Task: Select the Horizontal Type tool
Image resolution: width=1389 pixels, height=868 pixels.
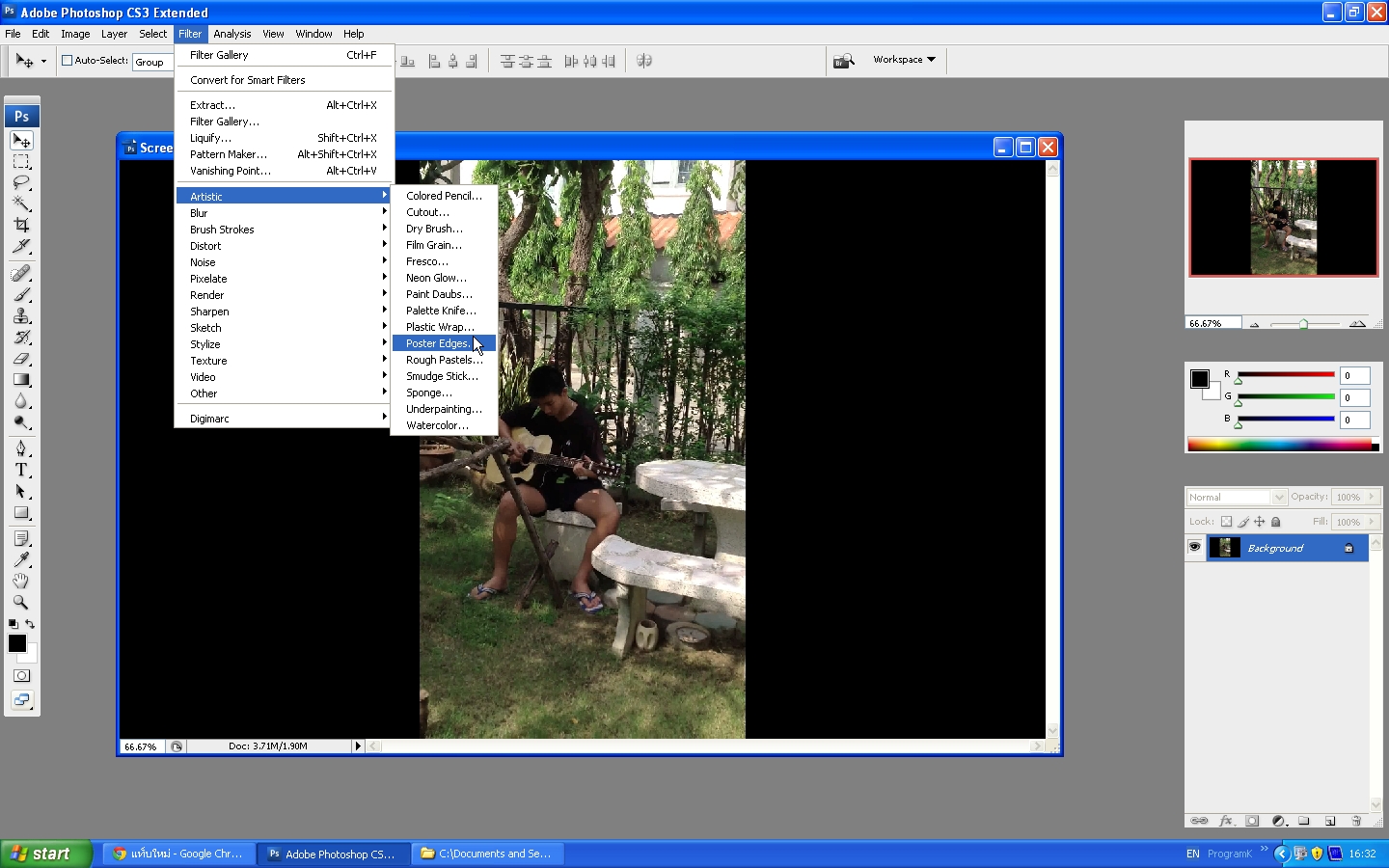Action: click(21, 470)
